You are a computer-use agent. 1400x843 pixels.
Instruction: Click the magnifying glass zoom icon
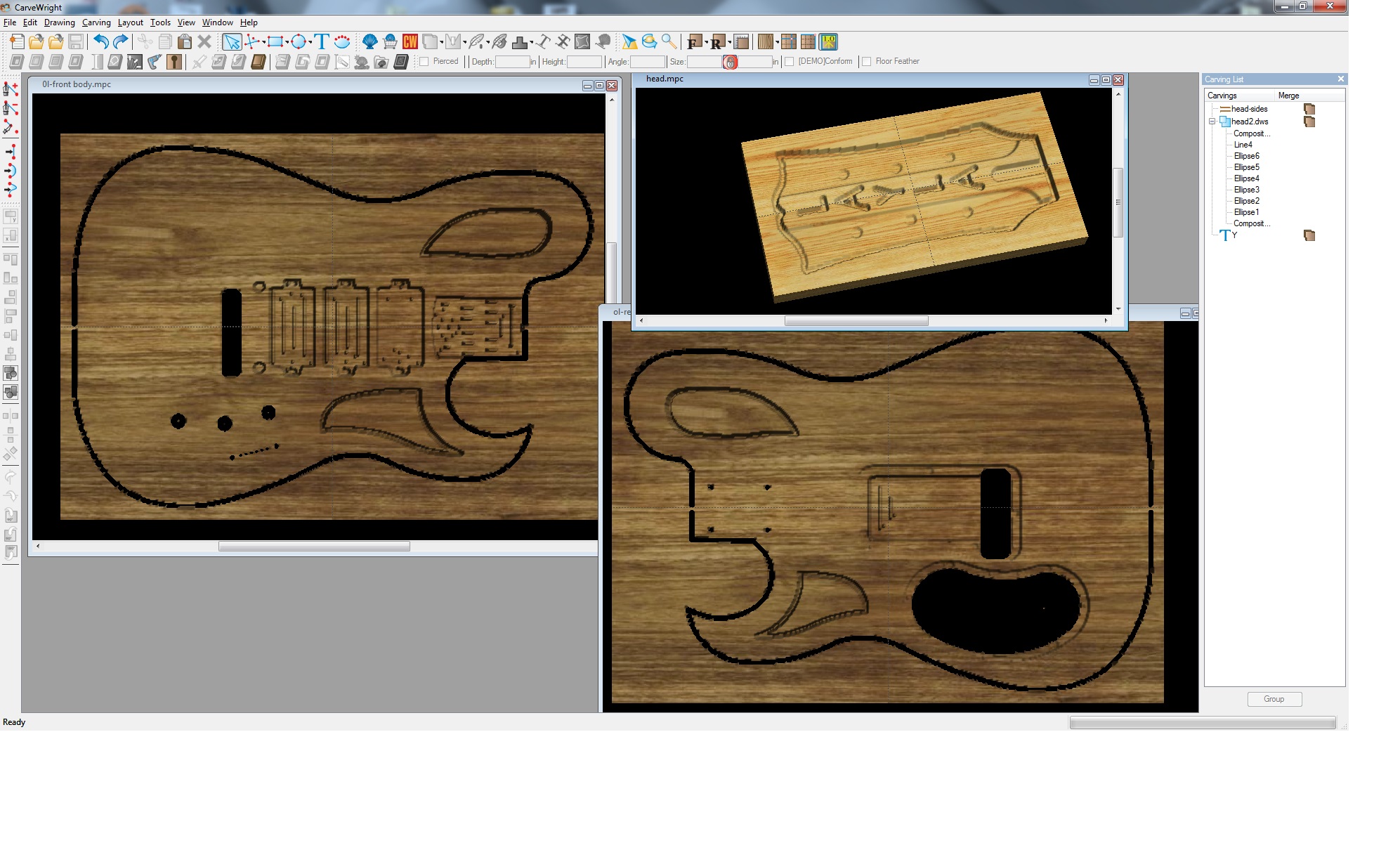click(669, 42)
